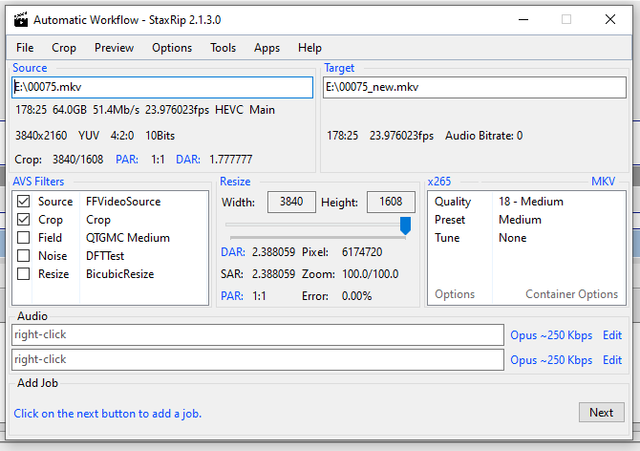Enable the Resize filter checkbox
This screenshot has width=640, height=451.
24,273
